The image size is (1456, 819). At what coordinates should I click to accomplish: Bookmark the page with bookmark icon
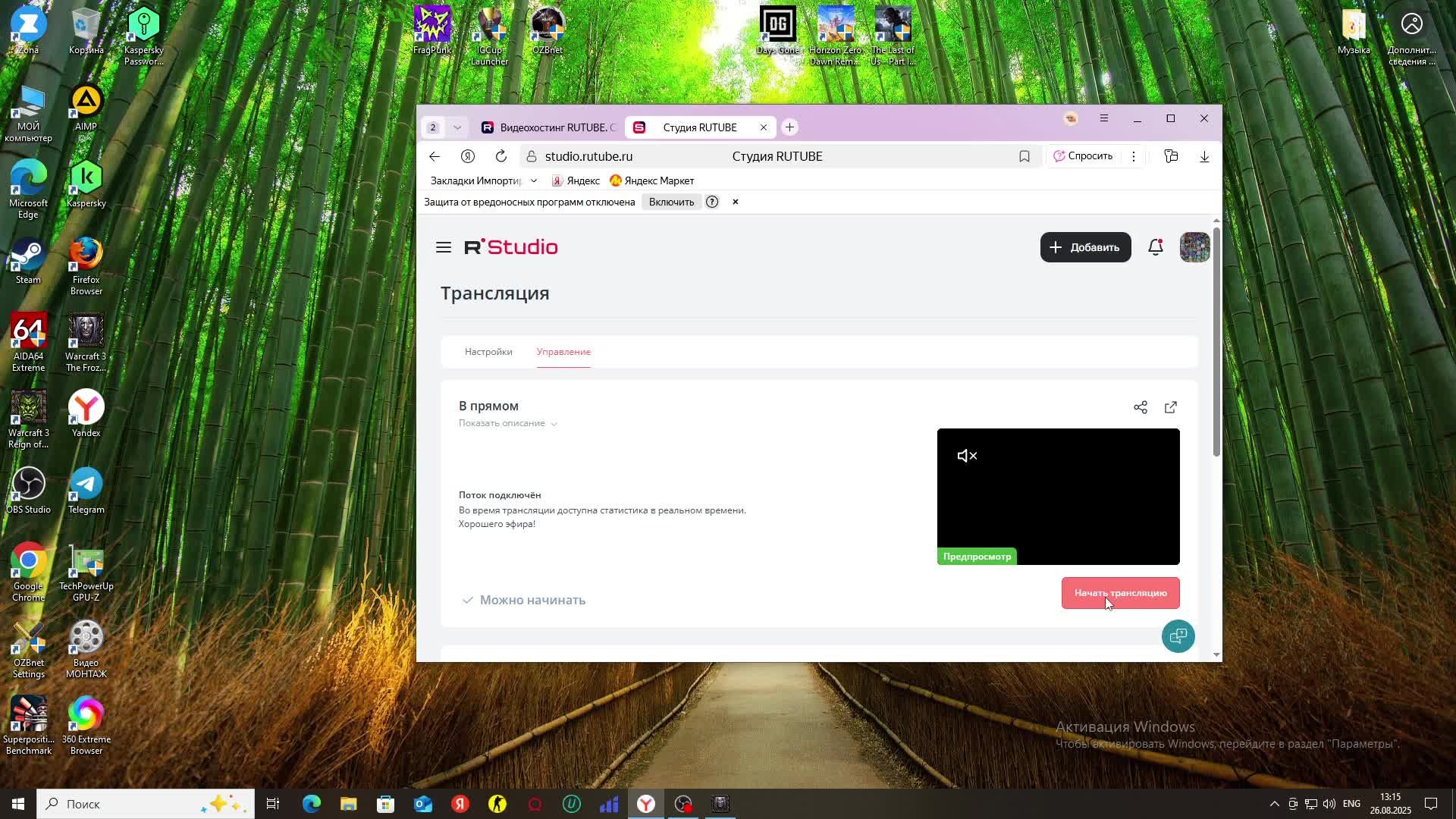[x=1024, y=156]
